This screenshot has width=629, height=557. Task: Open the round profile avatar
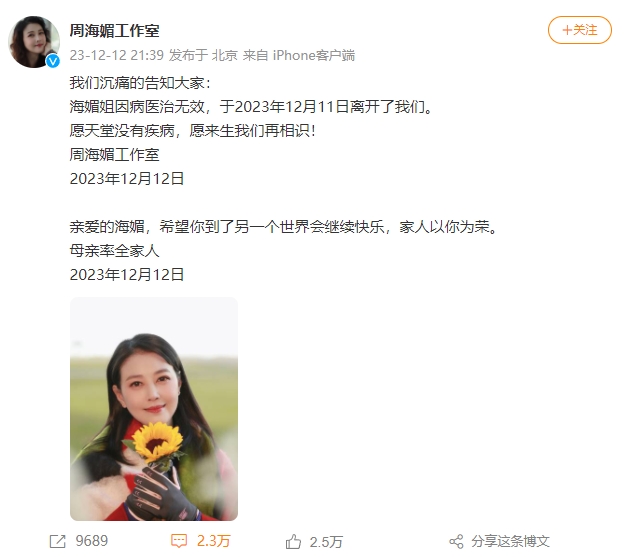(x=34, y=42)
